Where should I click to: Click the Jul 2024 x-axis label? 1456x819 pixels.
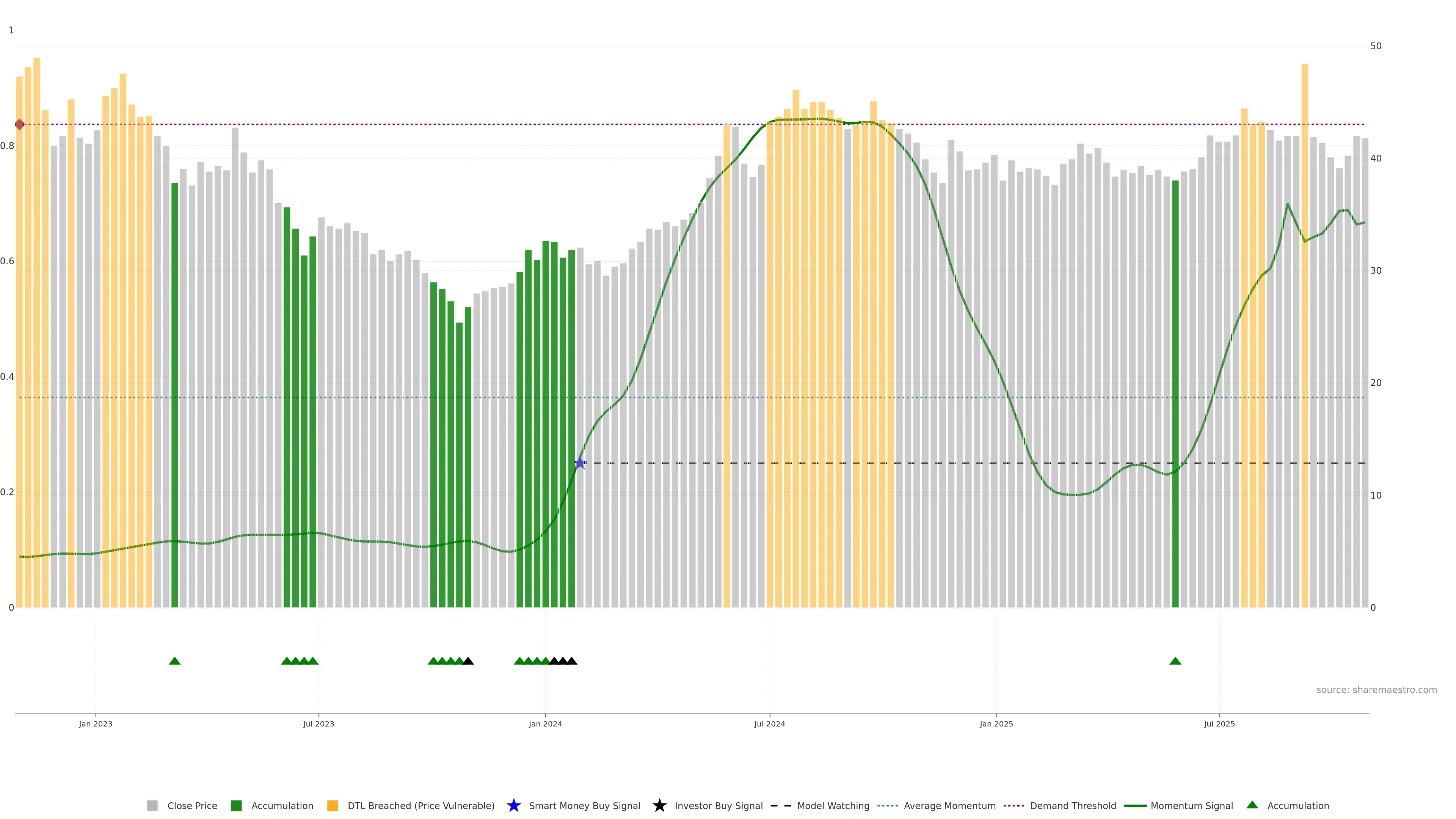(769, 723)
